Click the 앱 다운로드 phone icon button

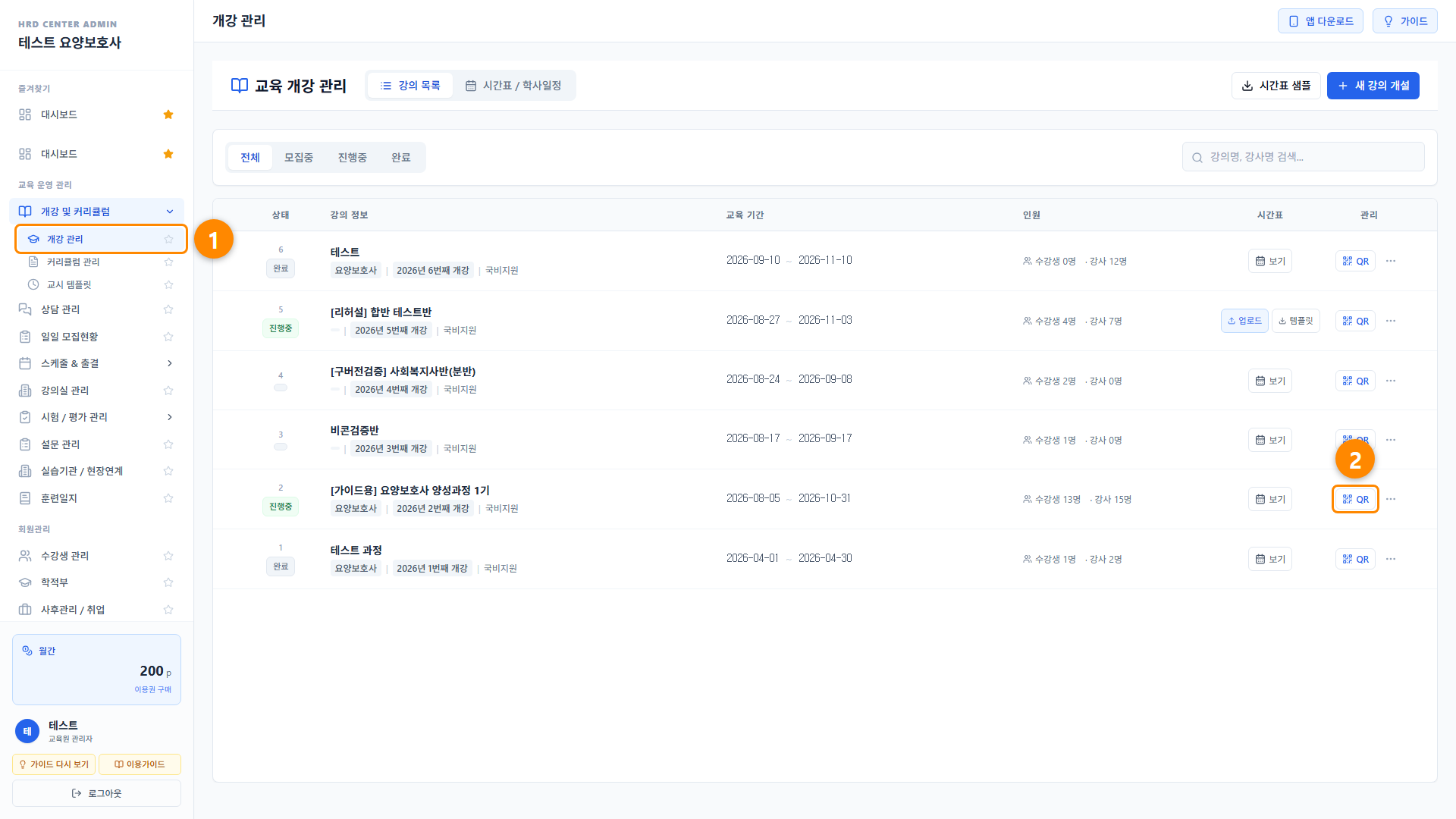tap(1320, 21)
